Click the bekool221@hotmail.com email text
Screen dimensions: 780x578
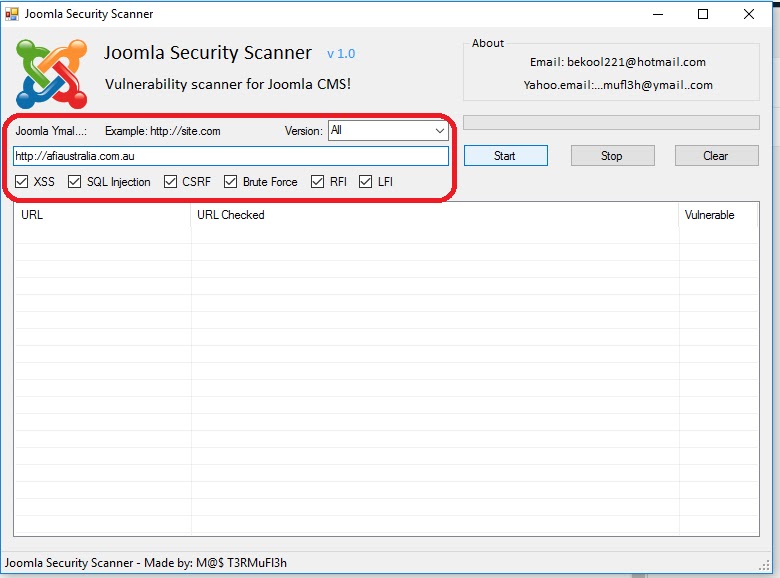(617, 62)
